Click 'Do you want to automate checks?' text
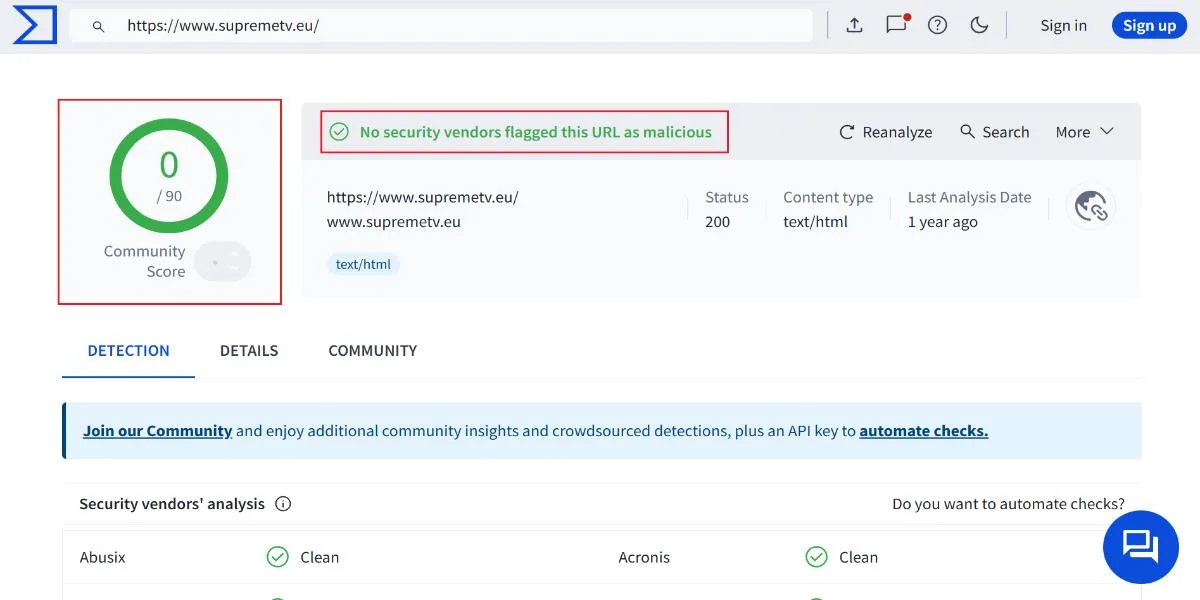This screenshot has width=1200, height=600. point(1008,504)
